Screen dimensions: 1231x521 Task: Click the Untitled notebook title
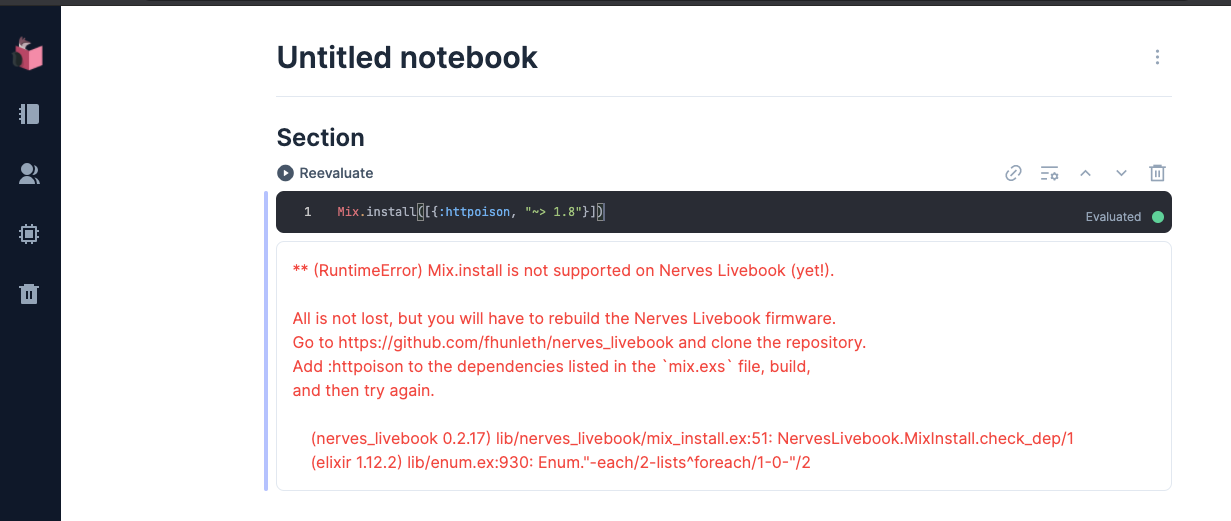pyautogui.click(x=407, y=57)
